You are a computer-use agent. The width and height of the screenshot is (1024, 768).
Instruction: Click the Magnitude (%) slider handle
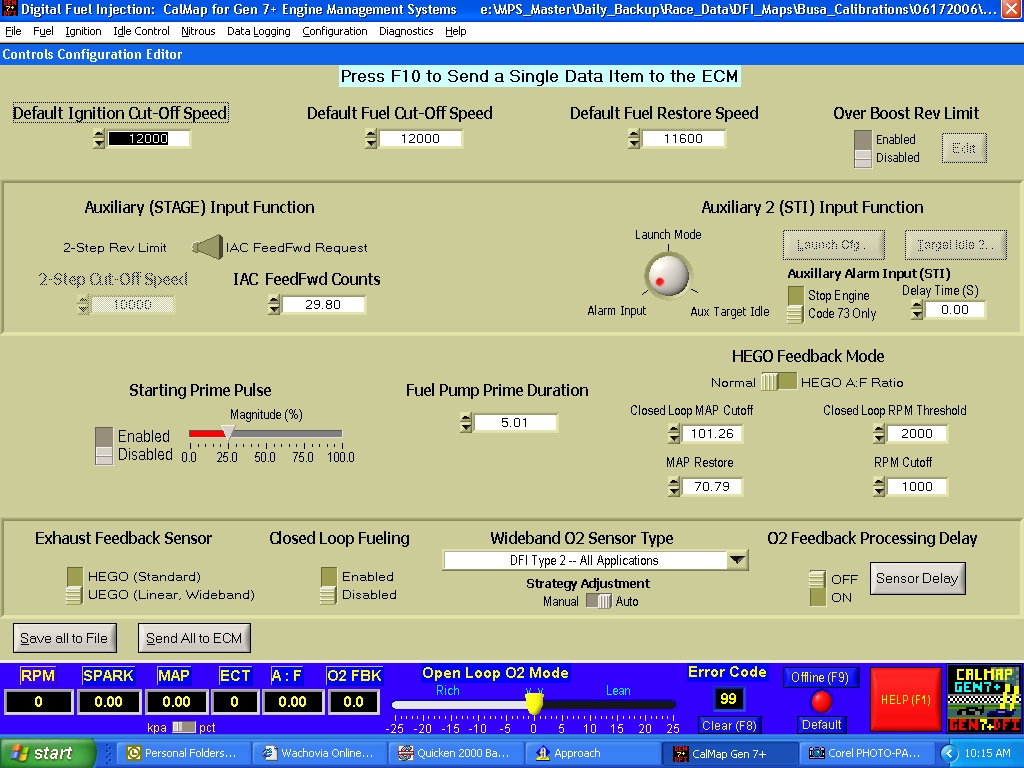click(x=227, y=432)
